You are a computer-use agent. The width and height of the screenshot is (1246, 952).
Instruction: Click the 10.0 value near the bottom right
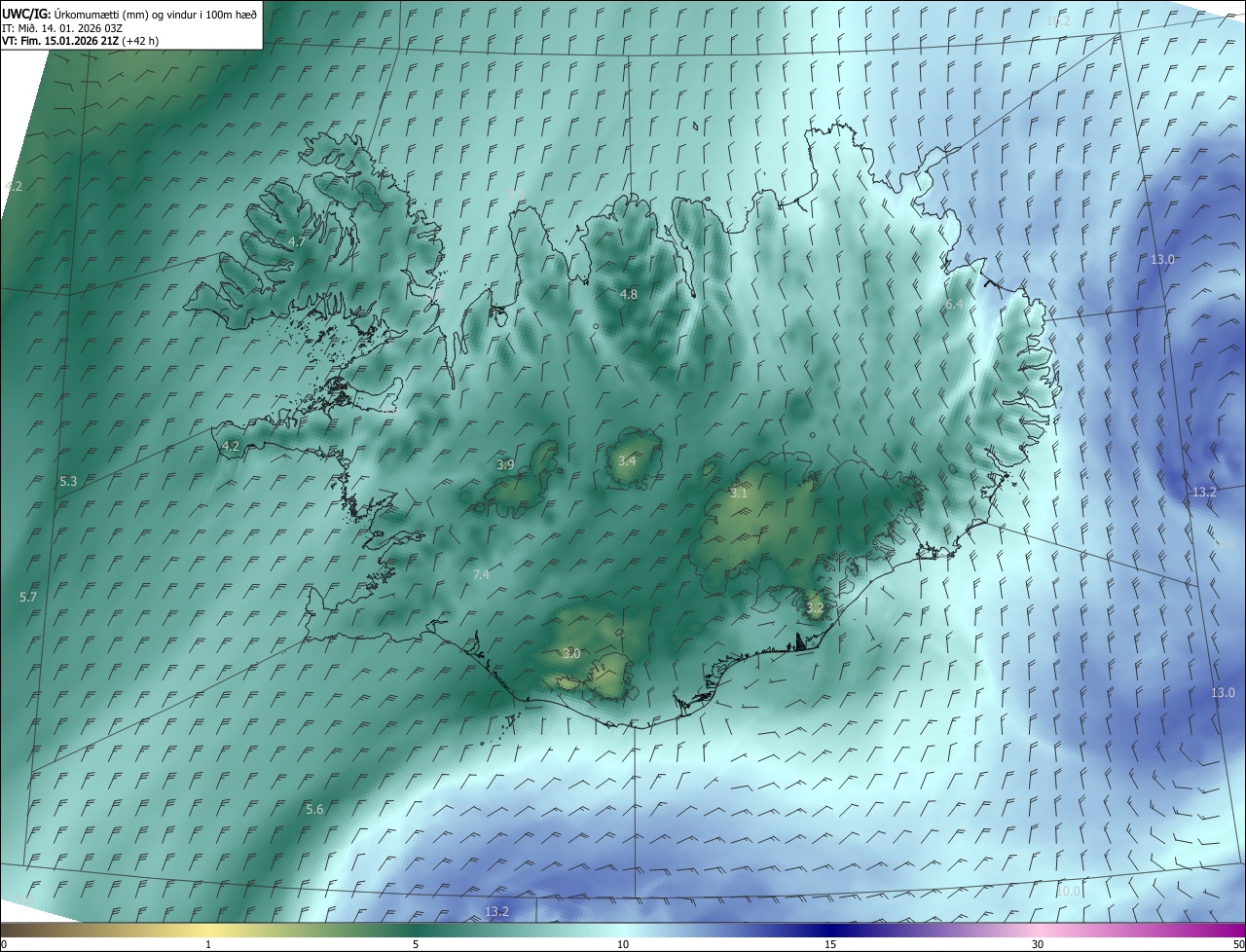1069,891
